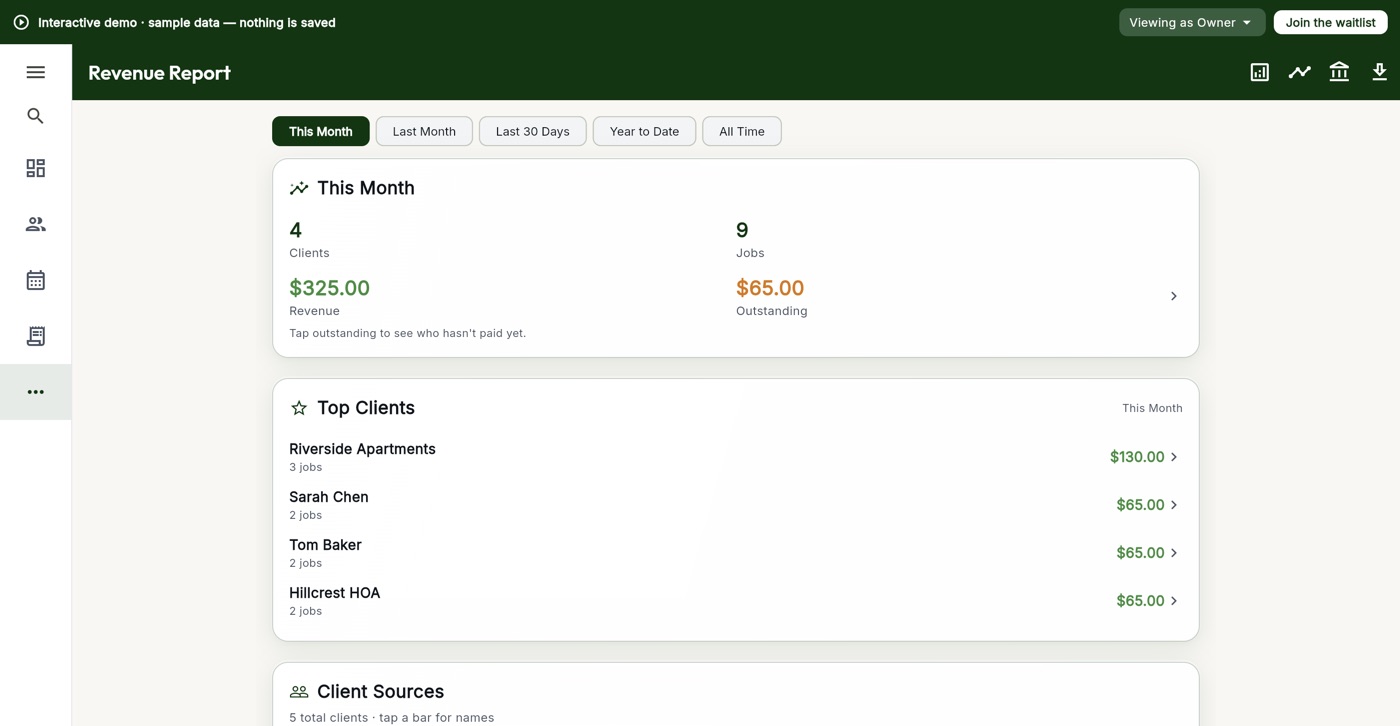Expand Riverside Apartments $130.00 chevron
1400x726 pixels.
tap(1173, 457)
